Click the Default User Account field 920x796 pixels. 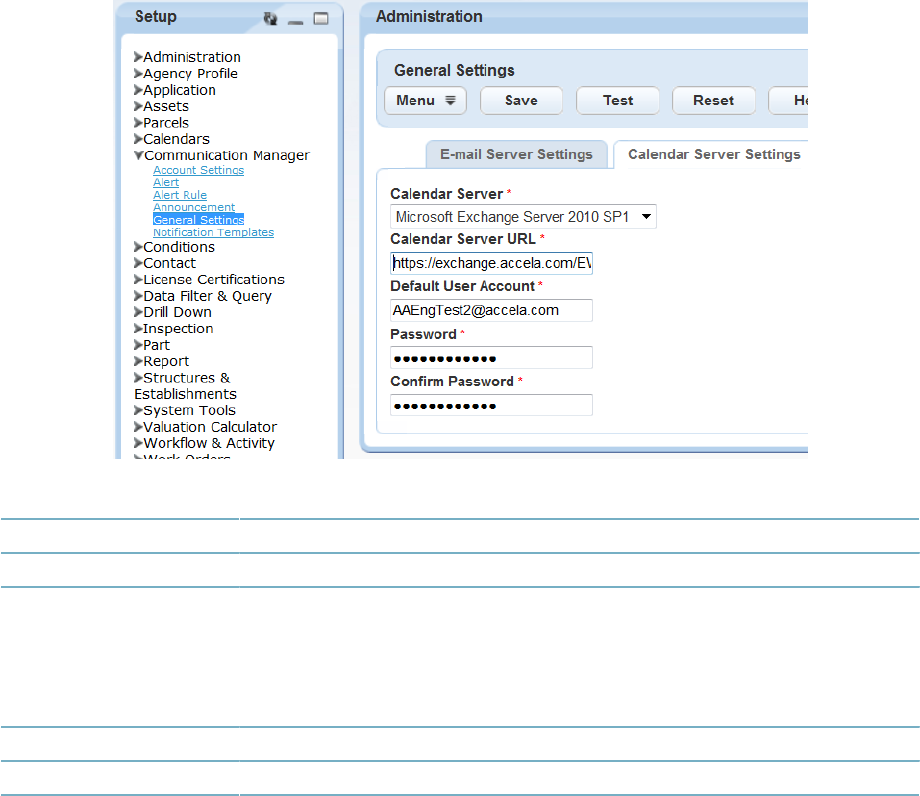[491, 310]
